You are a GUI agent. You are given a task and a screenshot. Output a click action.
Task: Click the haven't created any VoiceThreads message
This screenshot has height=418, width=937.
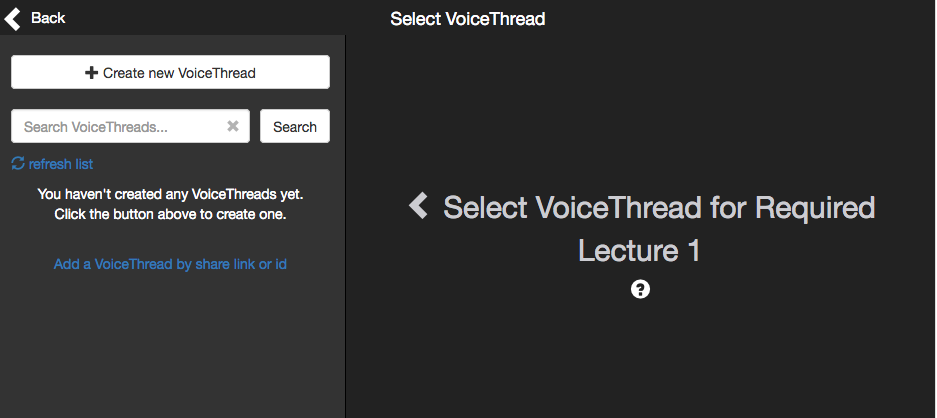[x=170, y=194]
